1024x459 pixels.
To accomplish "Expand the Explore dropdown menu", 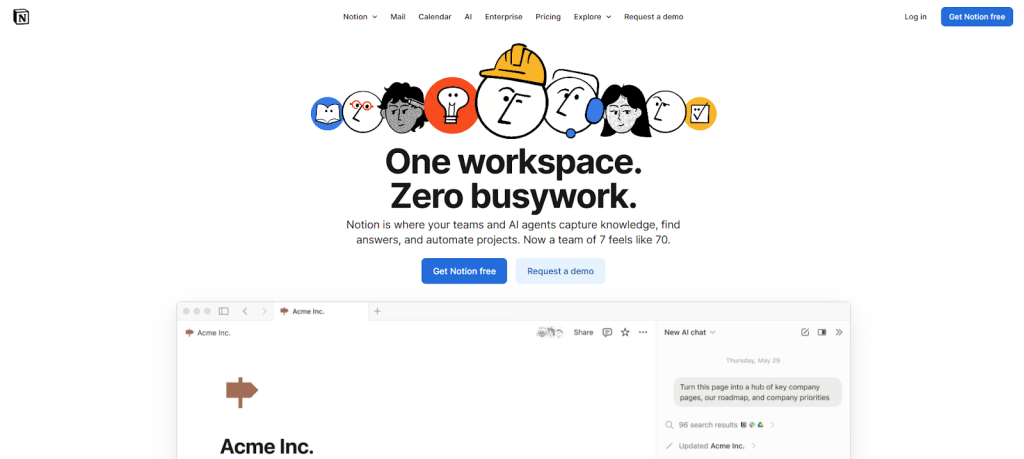I will click(592, 17).
